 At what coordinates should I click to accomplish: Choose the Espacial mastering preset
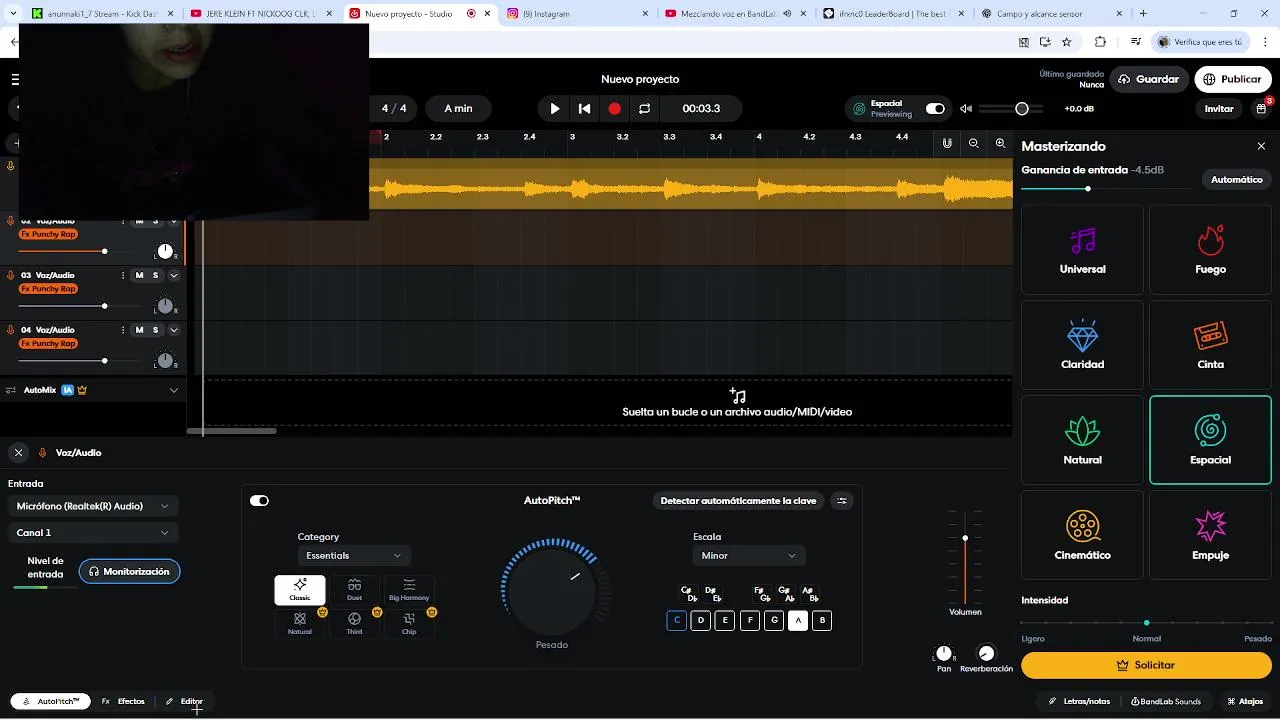pos(1210,440)
